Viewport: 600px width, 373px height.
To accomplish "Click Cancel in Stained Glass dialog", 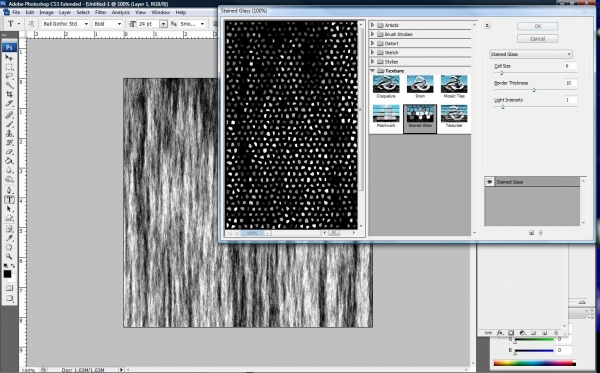I will [538, 39].
